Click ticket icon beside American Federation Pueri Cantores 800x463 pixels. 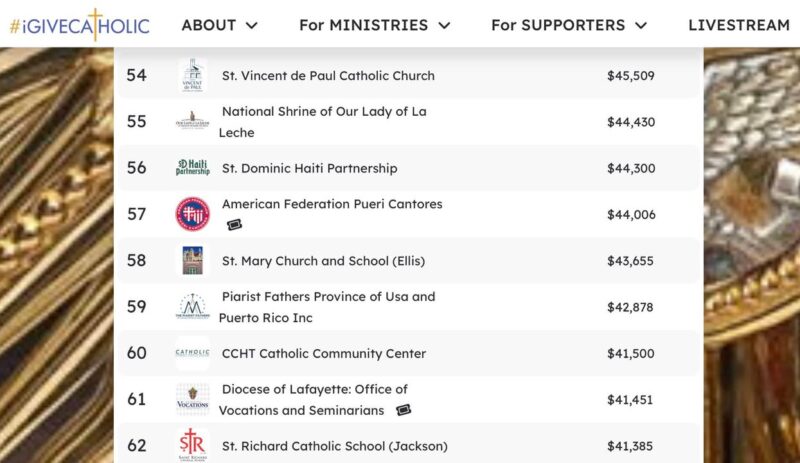234,225
